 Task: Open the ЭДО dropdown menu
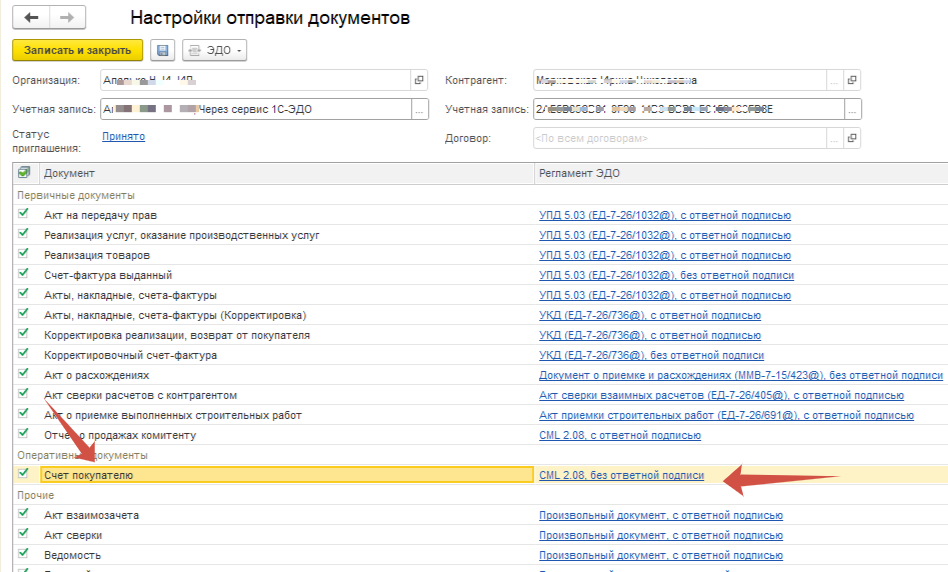(214, 50)
